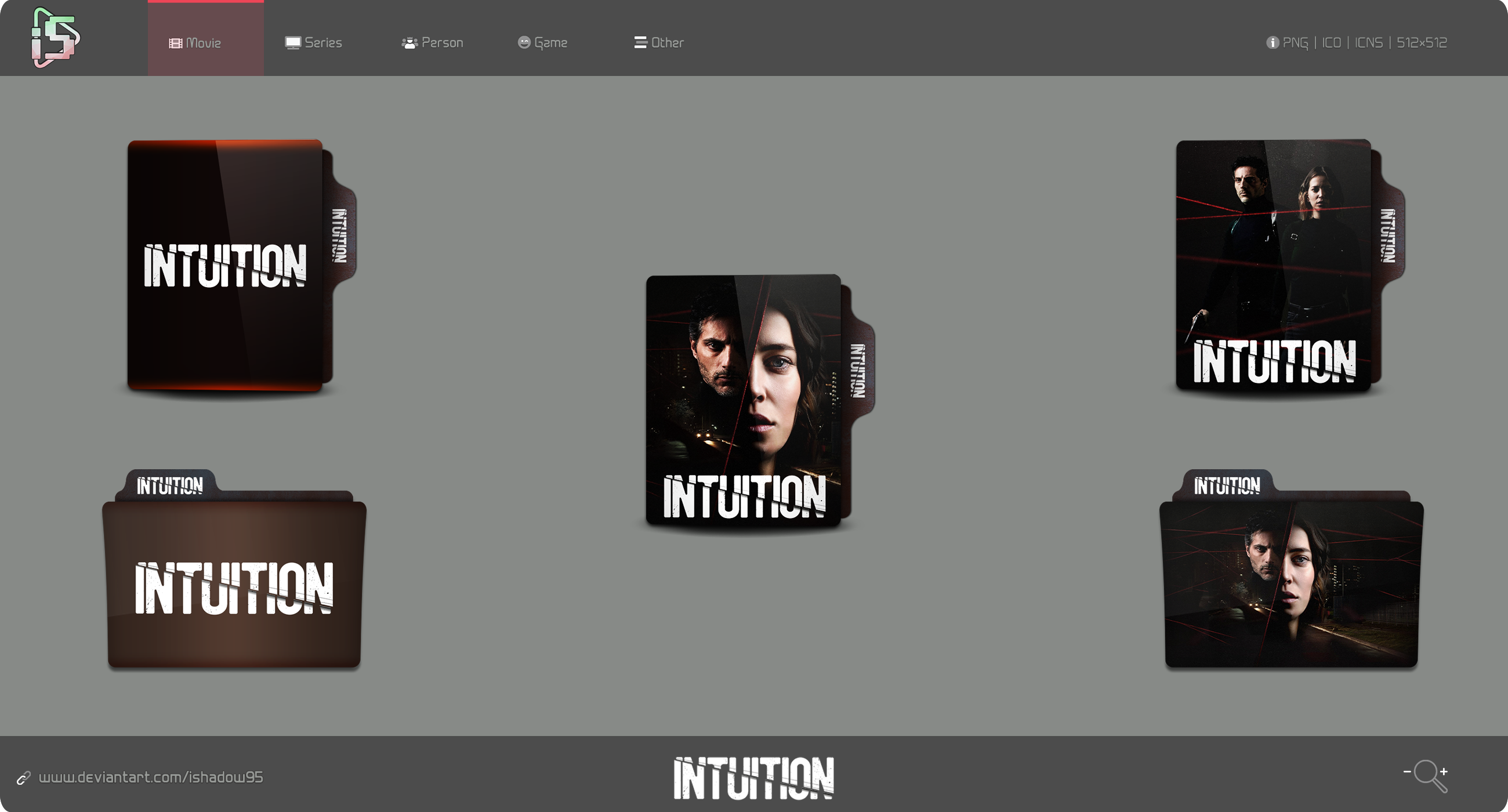Click the chain link icon beside deviantart URL
Screen dimensions: 1508x812
pyautogui.click(x=23, y=778)
